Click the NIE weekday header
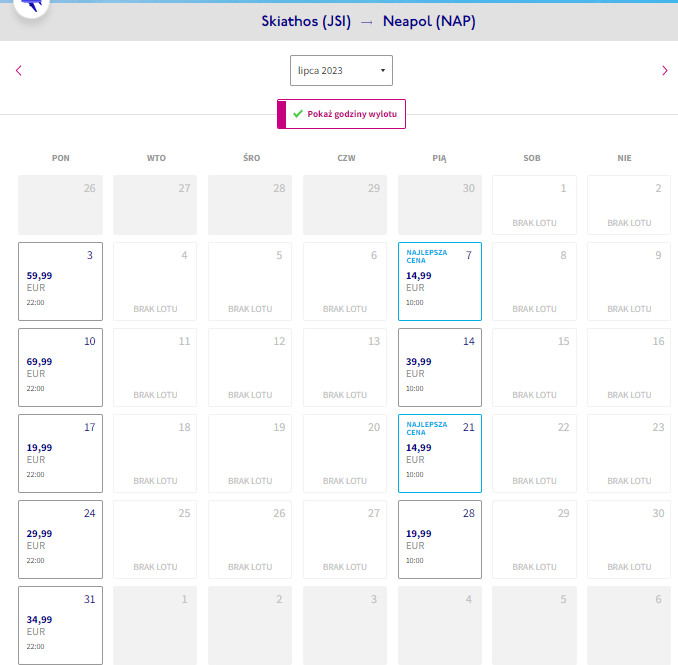The height and width of the screenshot is (665, 678). [x=624, y=158]
